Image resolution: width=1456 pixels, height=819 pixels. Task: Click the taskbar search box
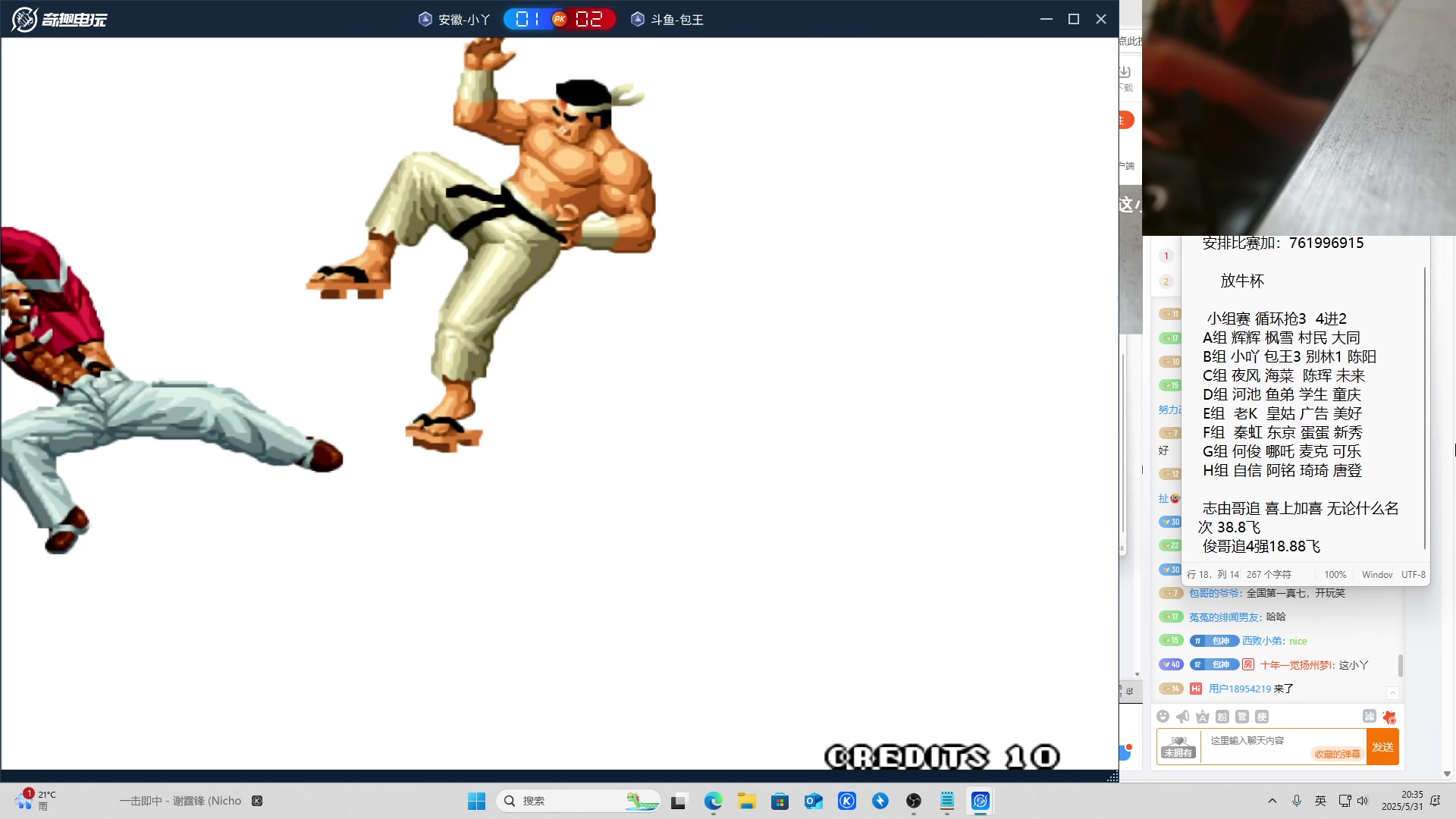tap(578, 801)
